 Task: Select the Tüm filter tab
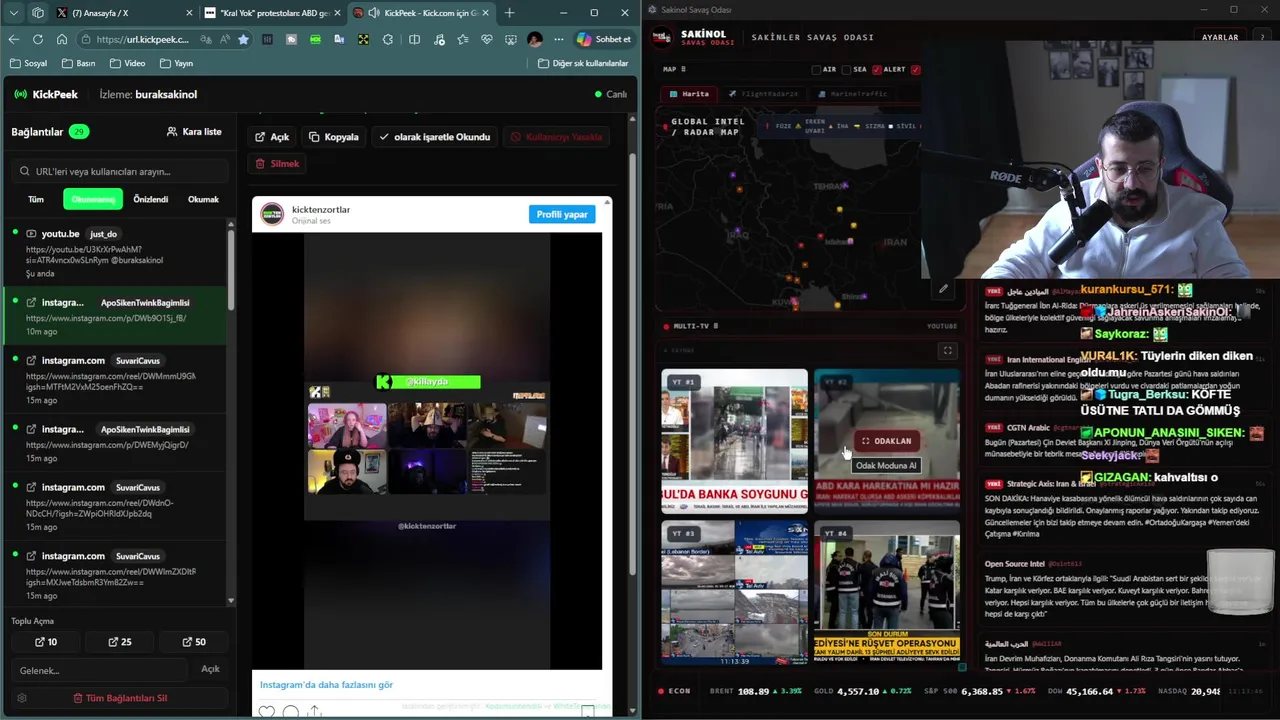click(x=36, y=199)
